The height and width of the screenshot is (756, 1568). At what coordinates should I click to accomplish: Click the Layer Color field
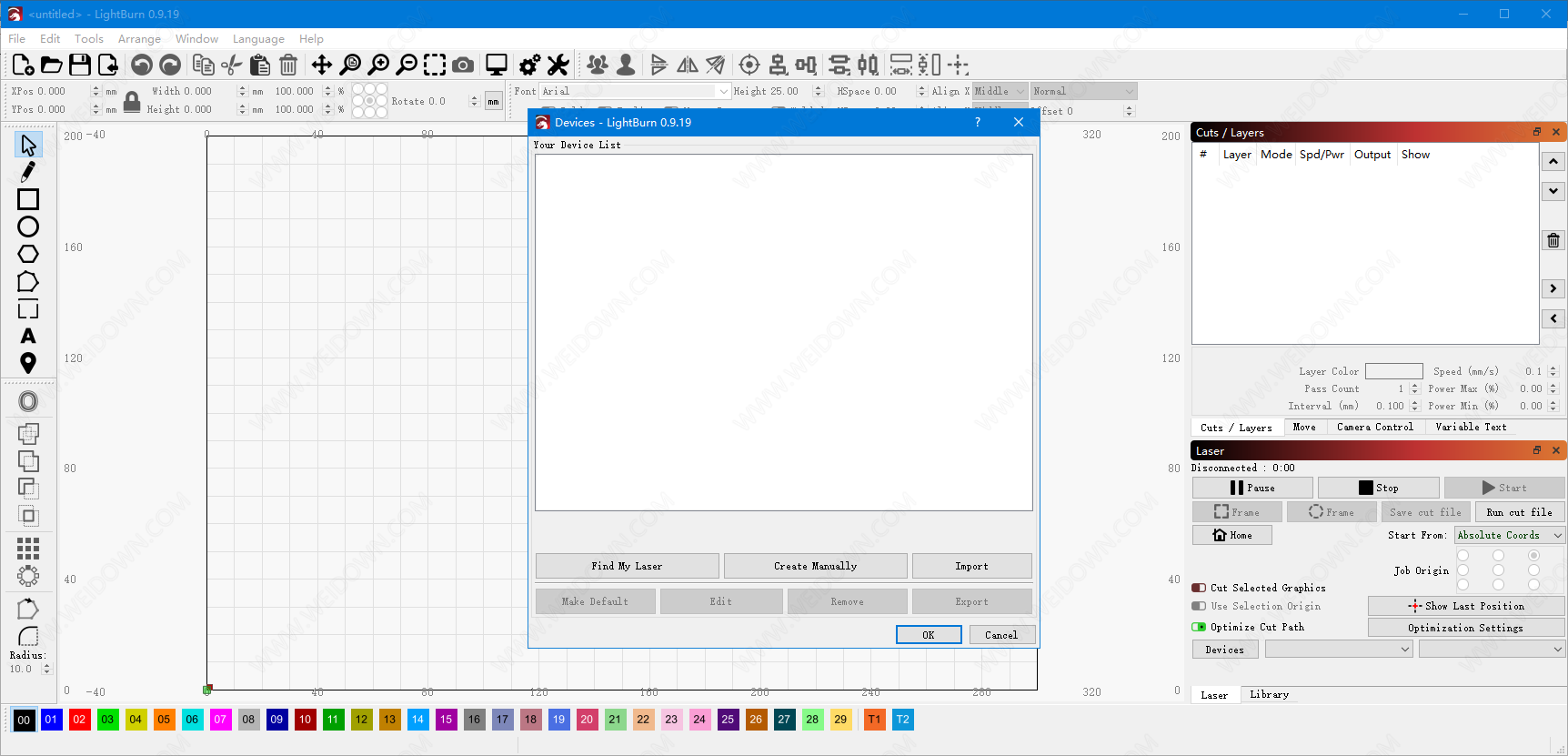tap(1393, 371)
